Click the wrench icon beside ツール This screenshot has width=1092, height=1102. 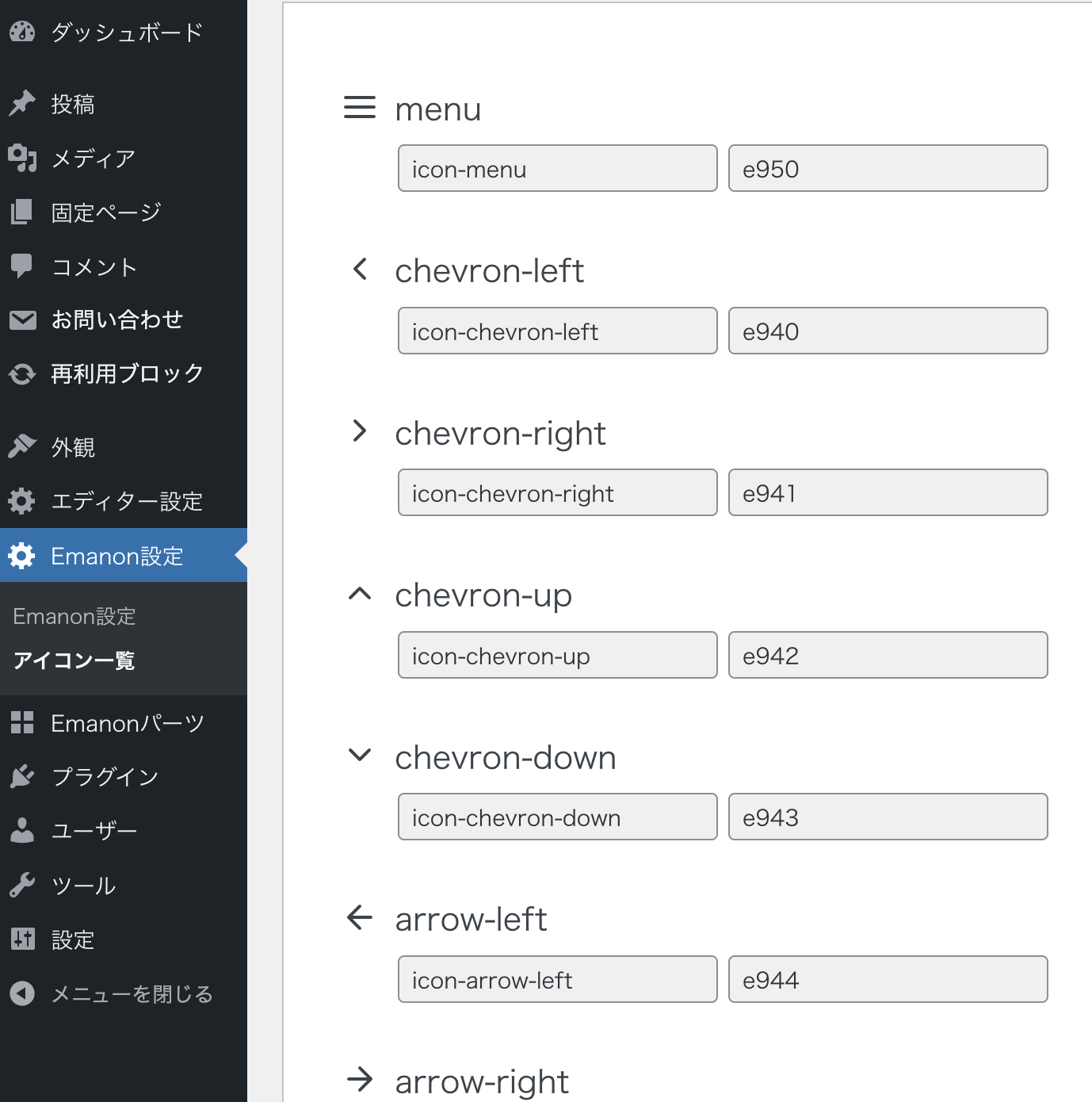(22, 885)
